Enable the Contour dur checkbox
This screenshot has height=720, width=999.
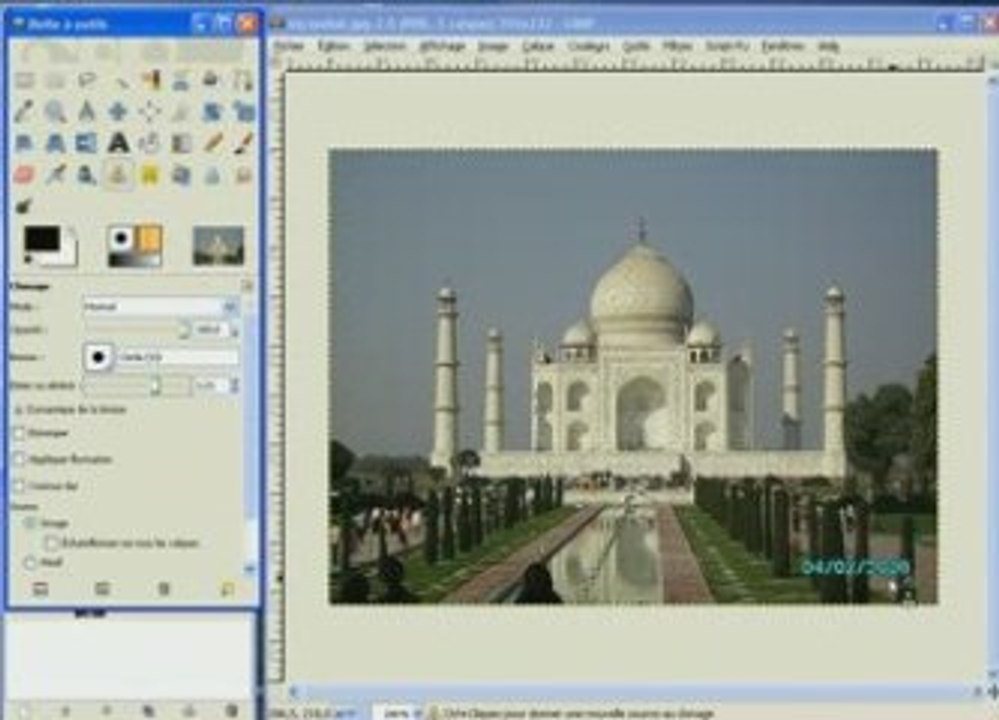18,486
